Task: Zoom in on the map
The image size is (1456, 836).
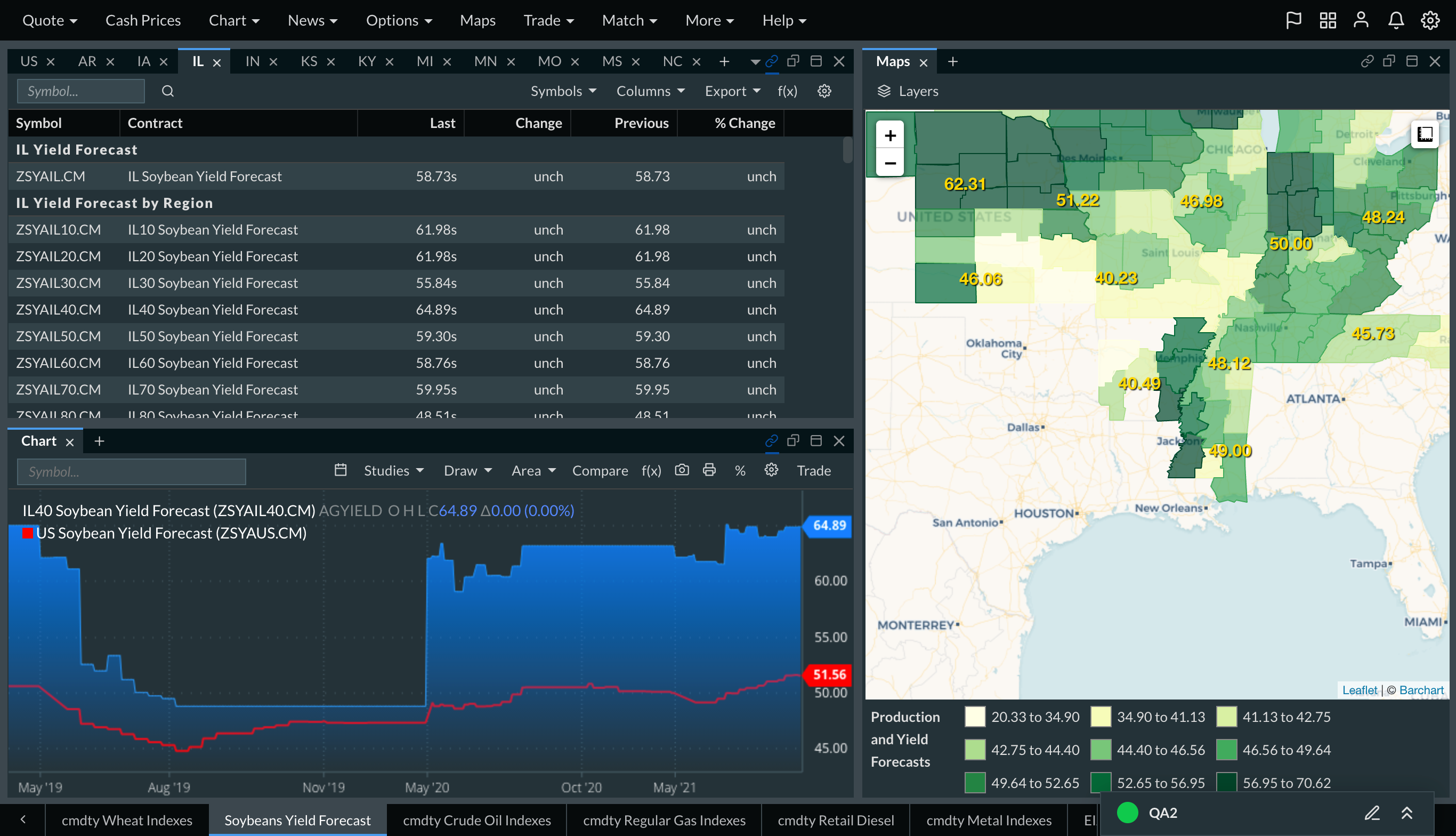Action: pyautogui.click(x=890, y=135)
